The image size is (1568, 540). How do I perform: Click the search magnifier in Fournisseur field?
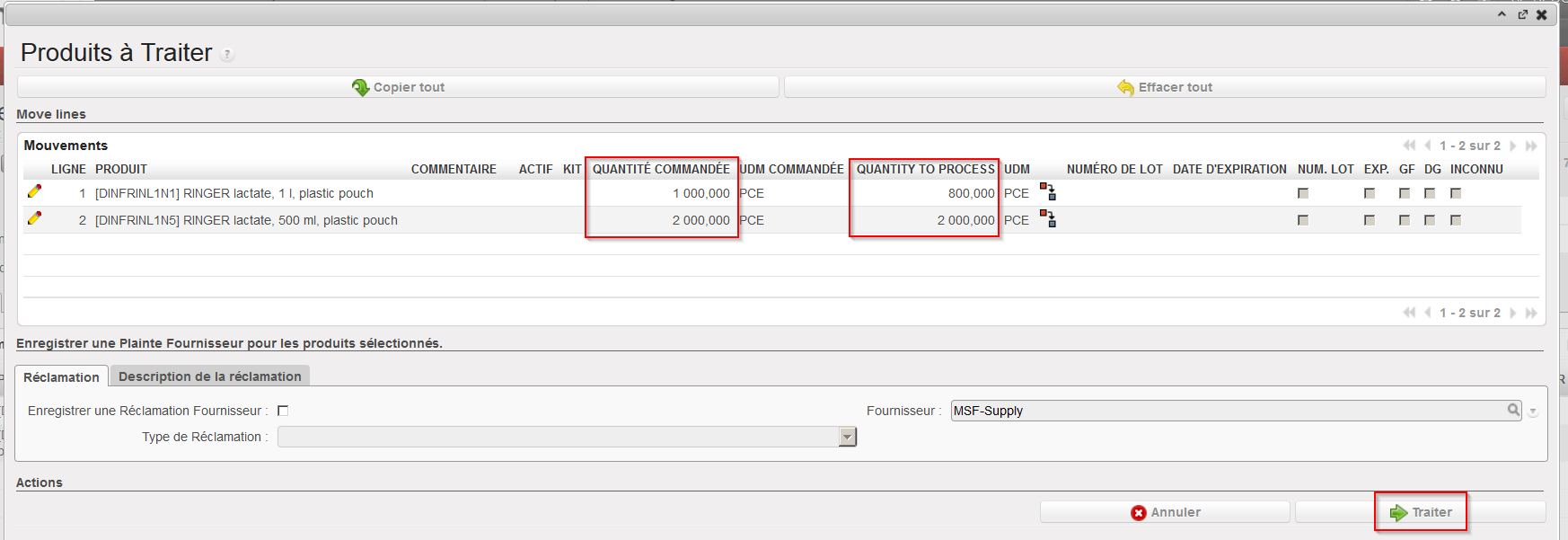1513,411
